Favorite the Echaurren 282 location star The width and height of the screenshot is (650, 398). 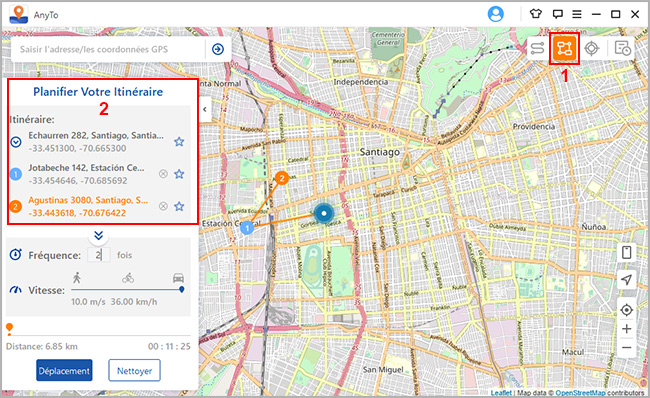point(179,142)
